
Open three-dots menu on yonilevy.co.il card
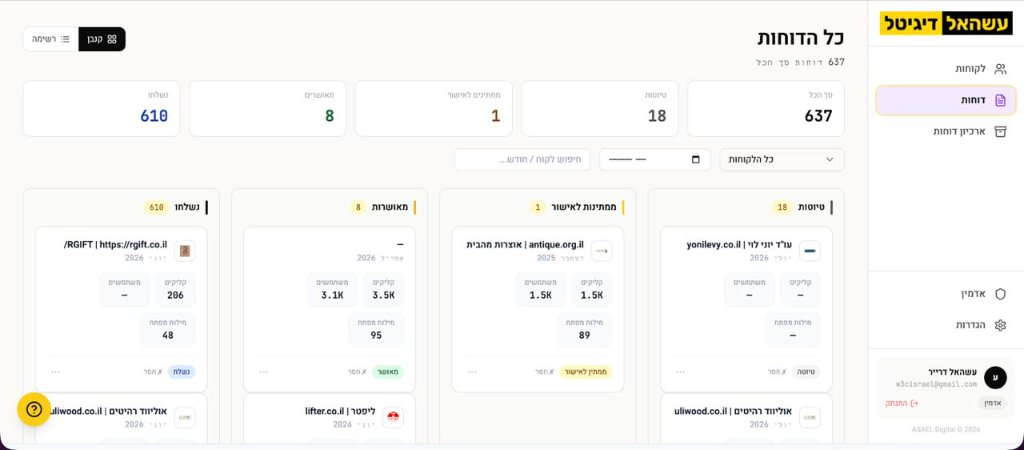tap(680, 372)
